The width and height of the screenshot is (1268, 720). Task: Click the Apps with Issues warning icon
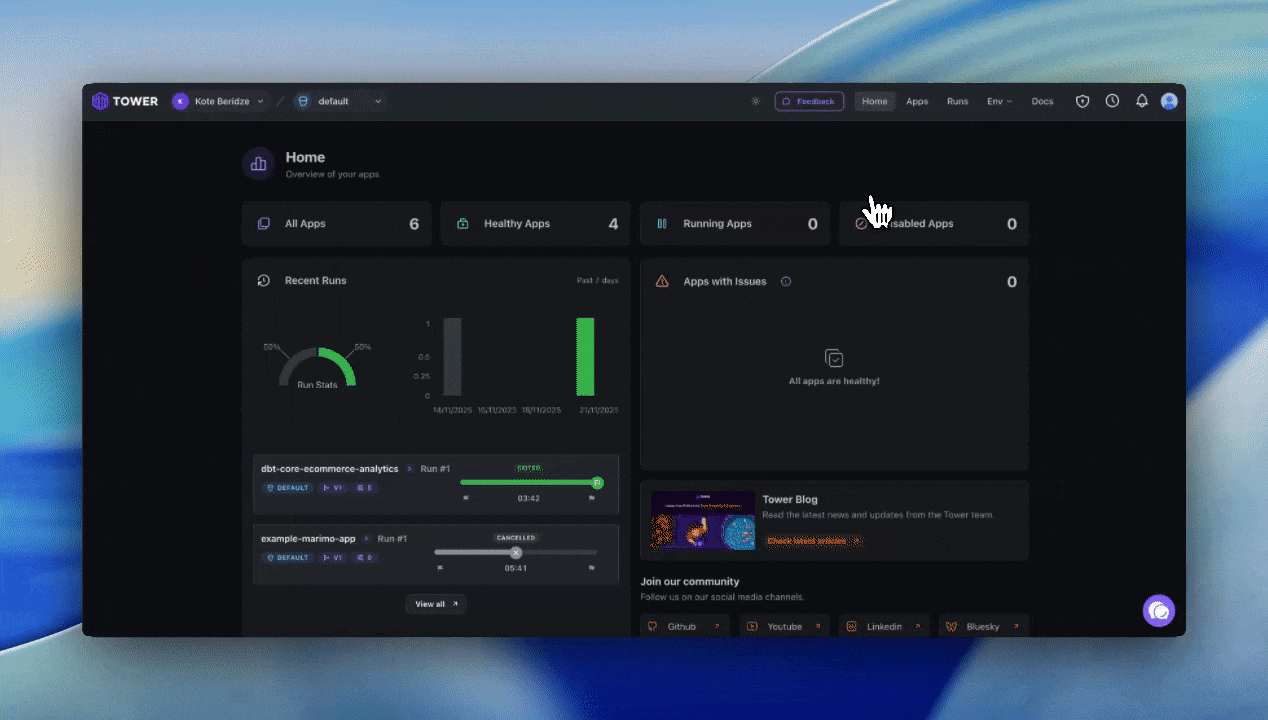[661, 282]
